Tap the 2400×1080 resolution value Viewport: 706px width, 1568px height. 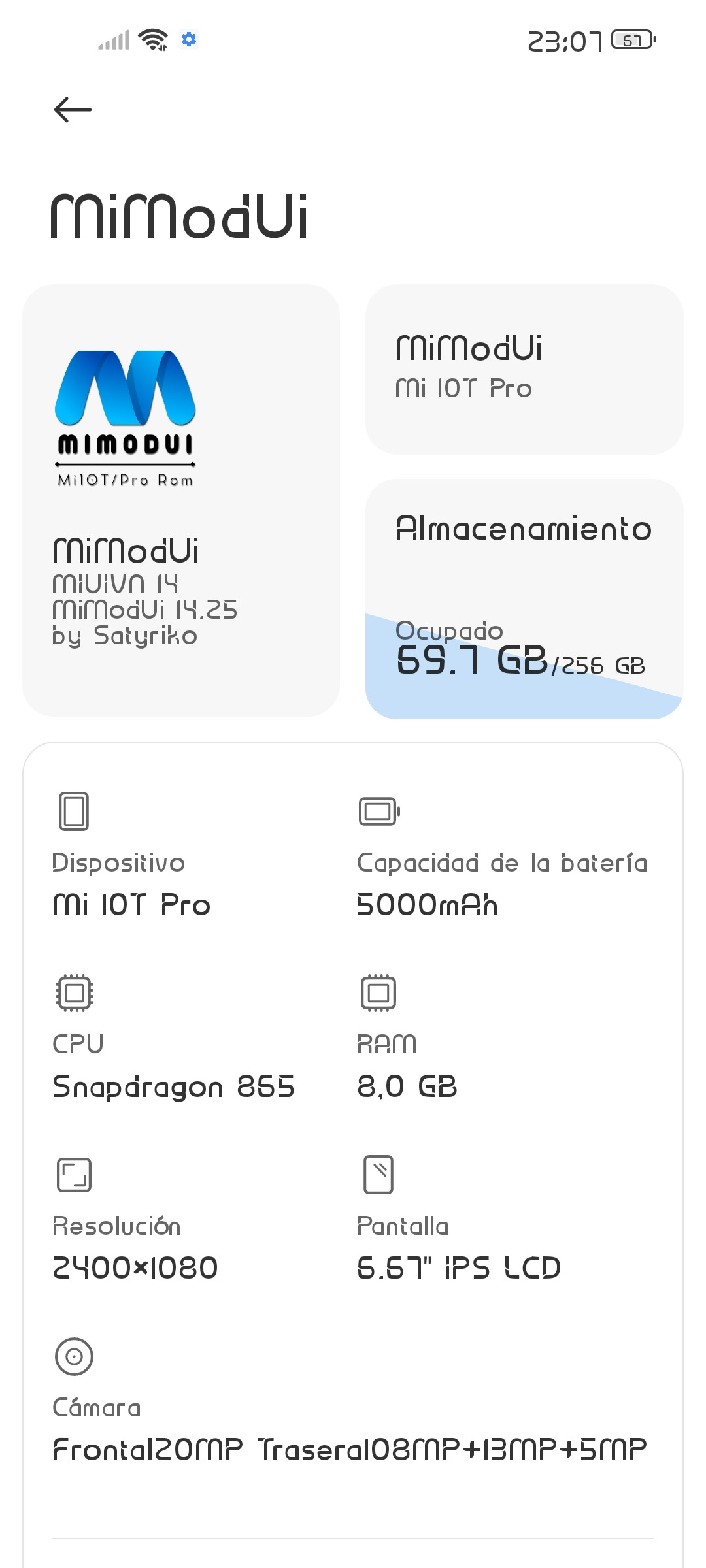[x=135, y=1268]
